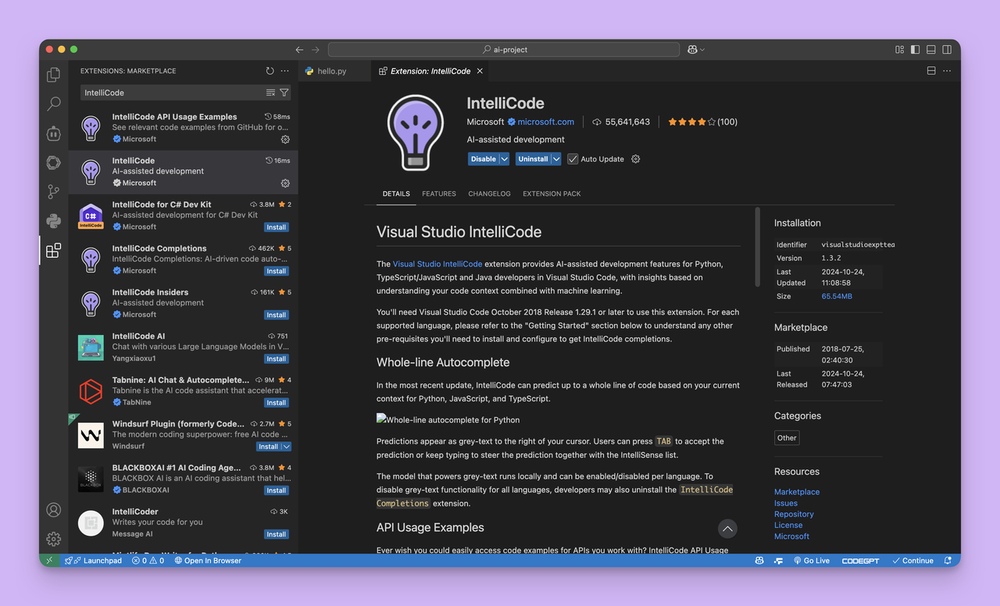Install the IntelliCoder extension
1000x606 pixels.
tap(276, 535)
